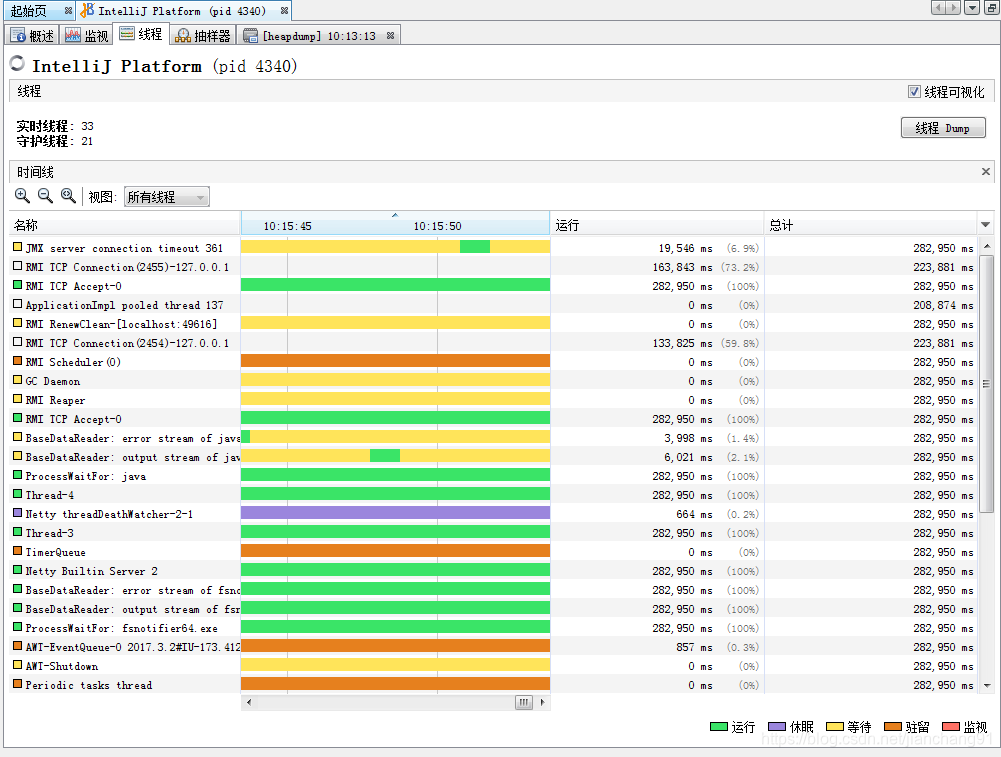The height and width of the screenshot is (757, 1001).
Task: Click the zoom in magnifier icon
Action: click(22, 196)
